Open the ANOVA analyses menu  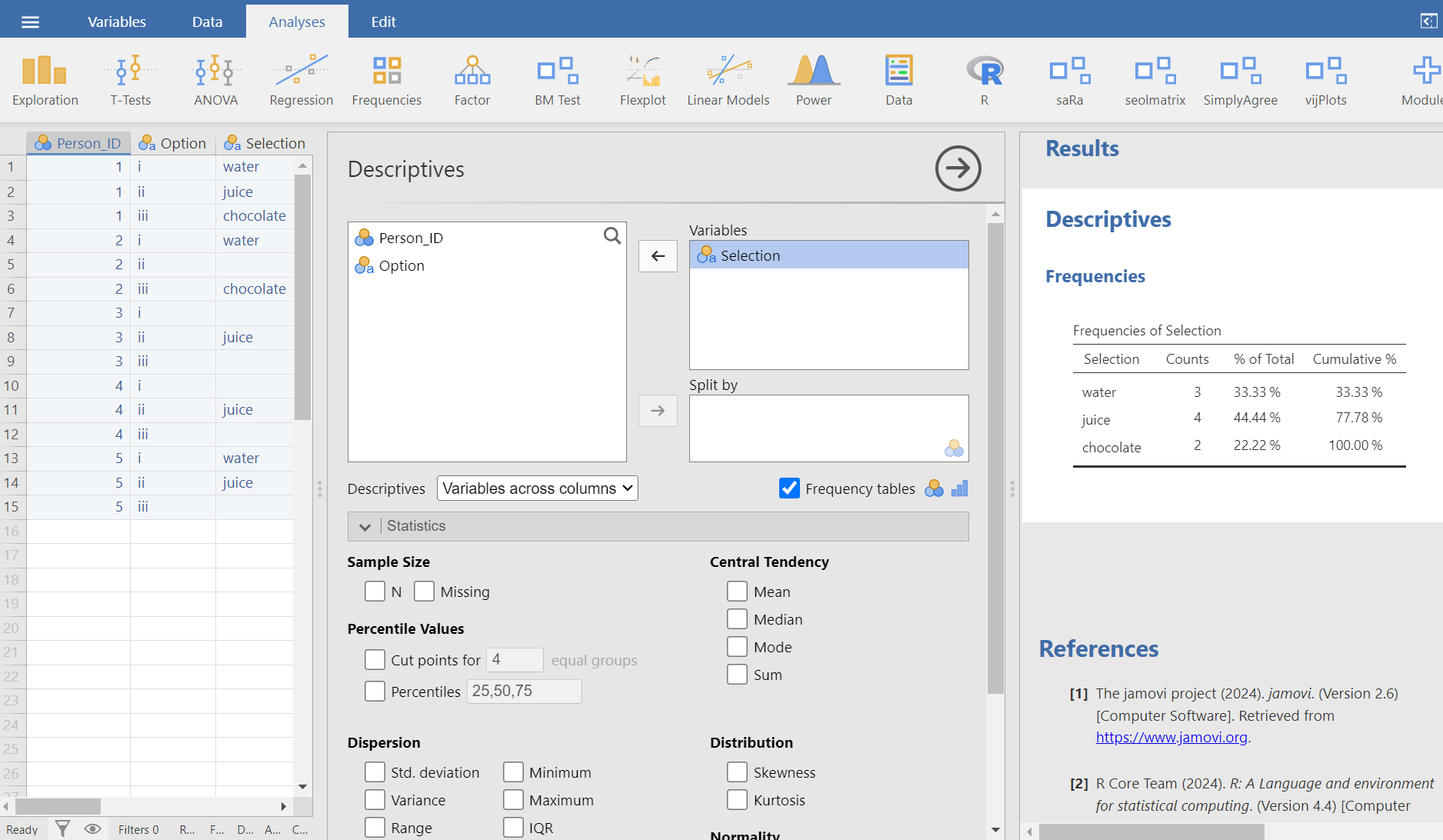(216, 80)
